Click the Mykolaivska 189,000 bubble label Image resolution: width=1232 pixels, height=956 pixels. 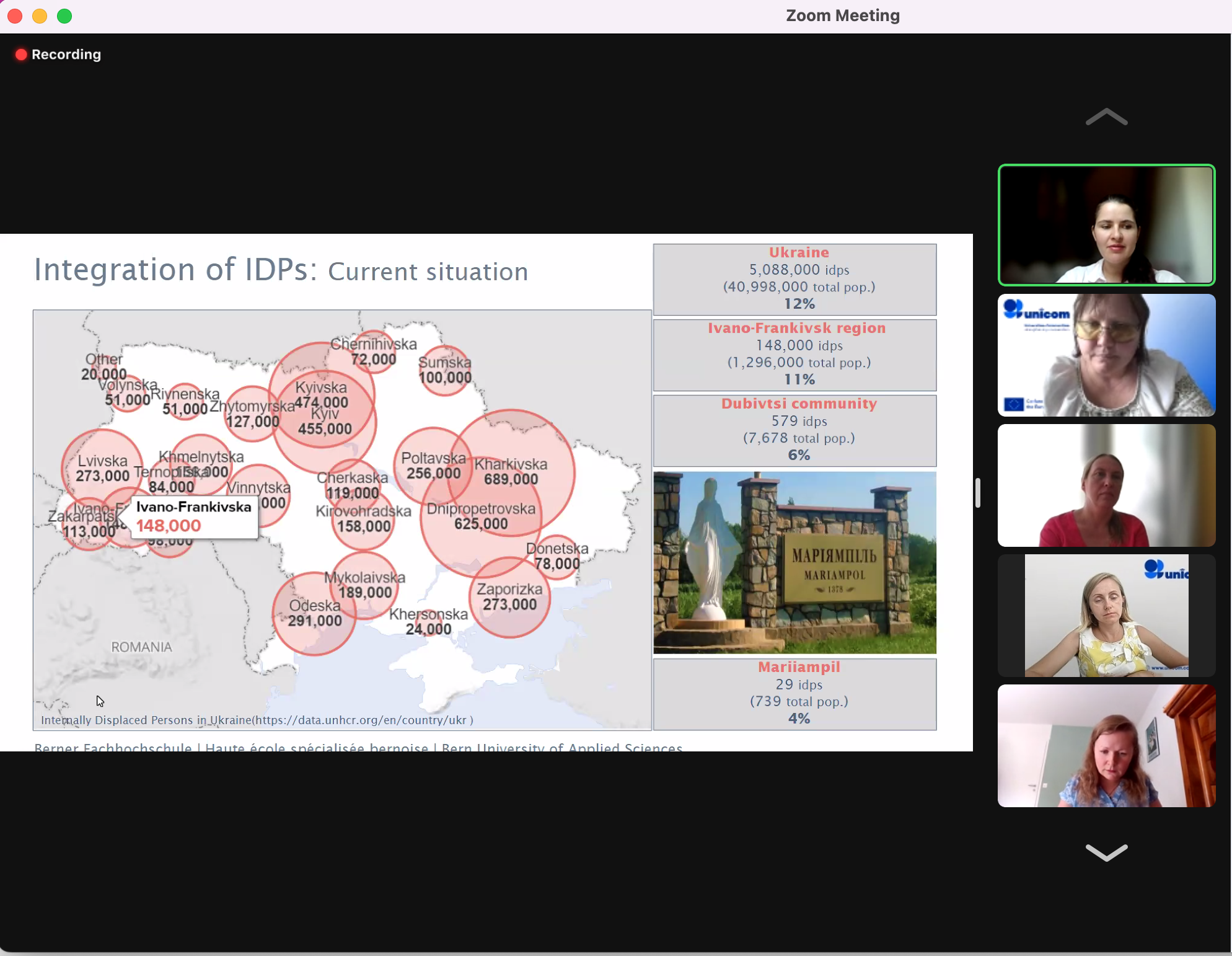[x=365, y=585]
